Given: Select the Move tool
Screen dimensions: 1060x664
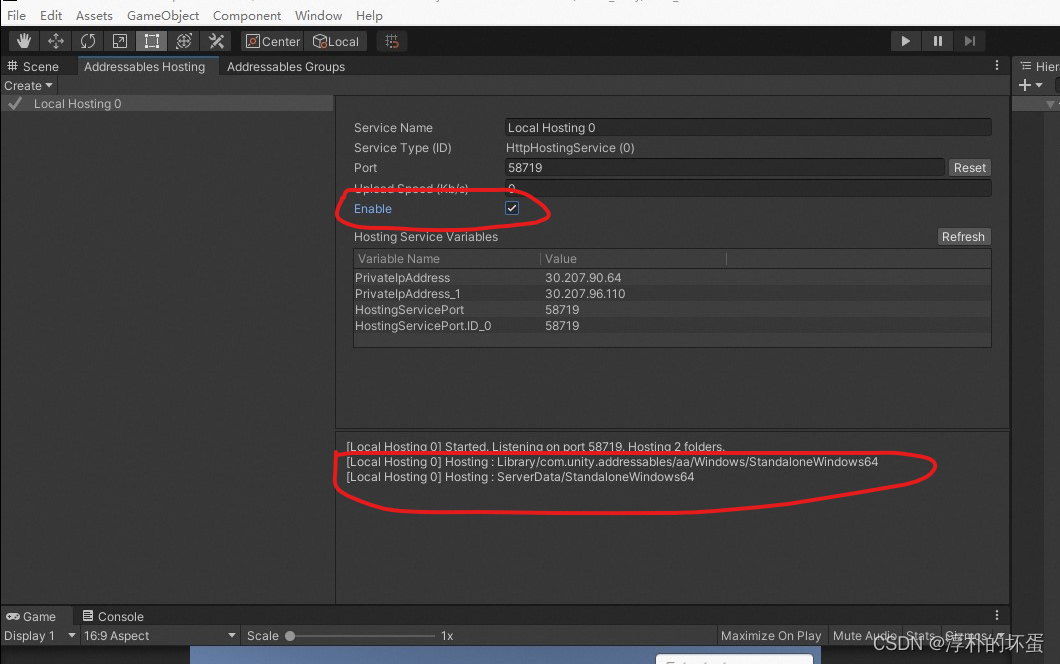Looking at the screenshot, I should (55, 41).
